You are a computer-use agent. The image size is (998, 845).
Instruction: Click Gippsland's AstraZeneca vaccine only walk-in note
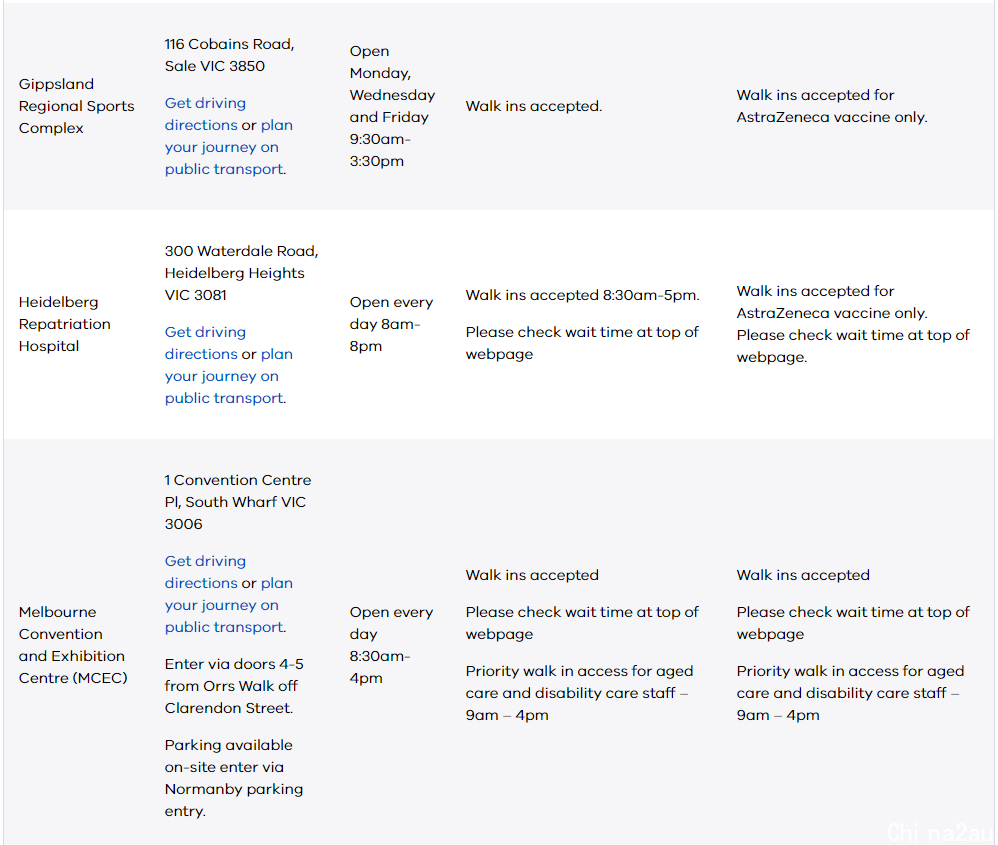(x=832, y=106)
